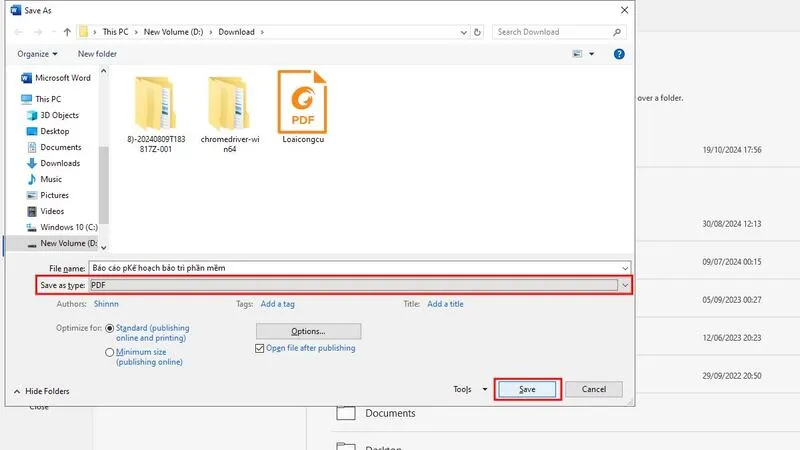Open Windows 10 (C:) drive
Image resolution: width=800 pixels, height=450 pixels.
click(62, 227)
